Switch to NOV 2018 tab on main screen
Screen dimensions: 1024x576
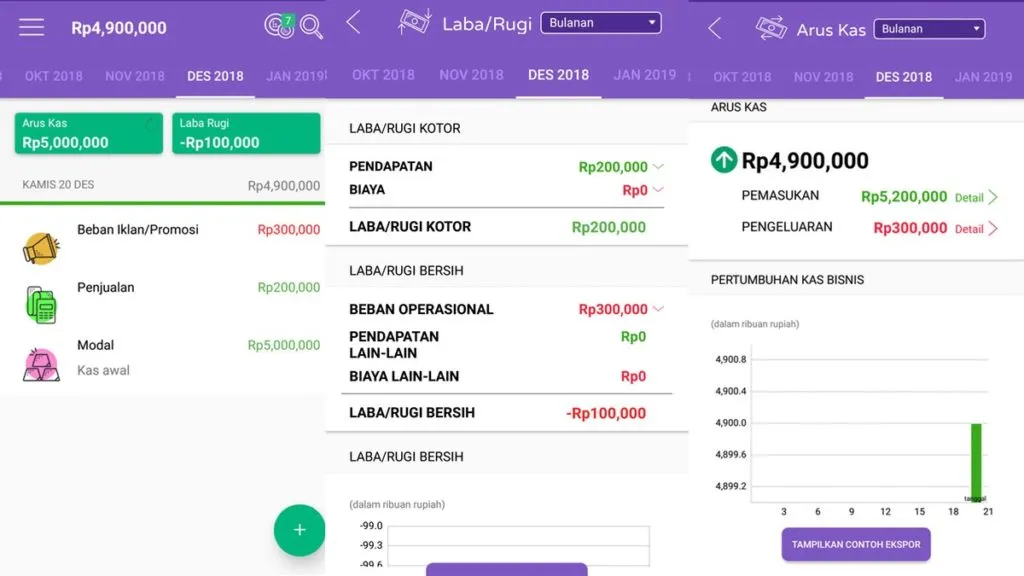tap(135, 76)
